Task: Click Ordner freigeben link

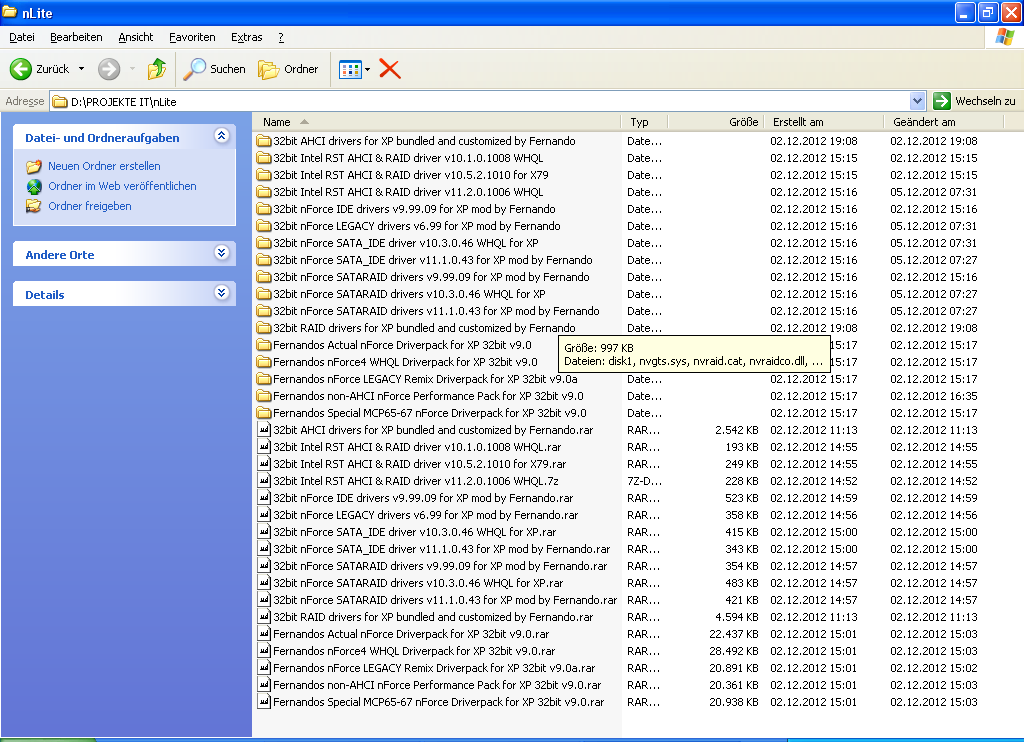Action: [89, 206]
